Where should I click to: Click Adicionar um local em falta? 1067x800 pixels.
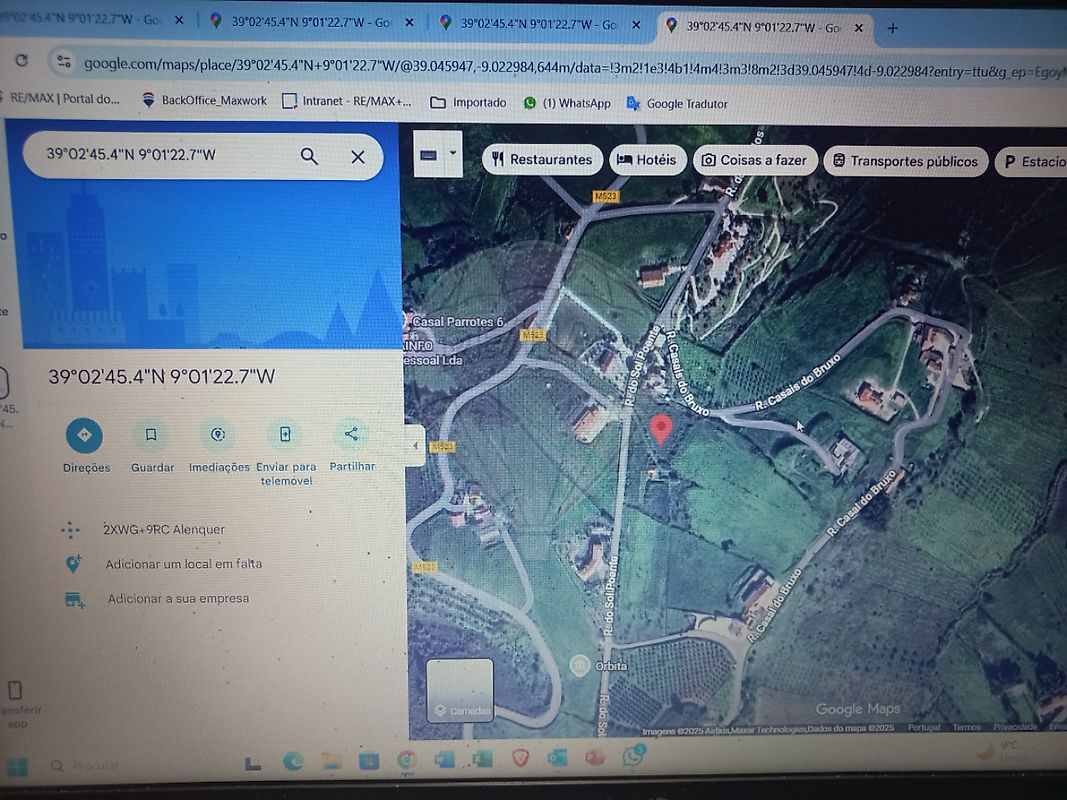point(183,564)
